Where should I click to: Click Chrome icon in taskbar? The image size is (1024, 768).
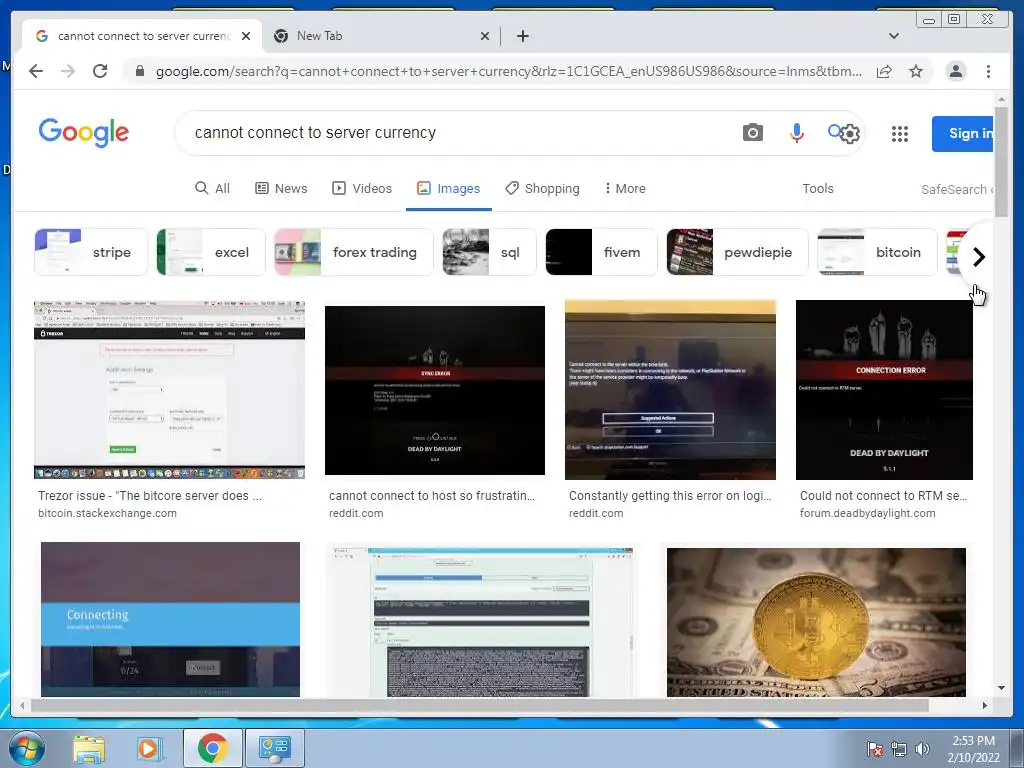(212, 748)
